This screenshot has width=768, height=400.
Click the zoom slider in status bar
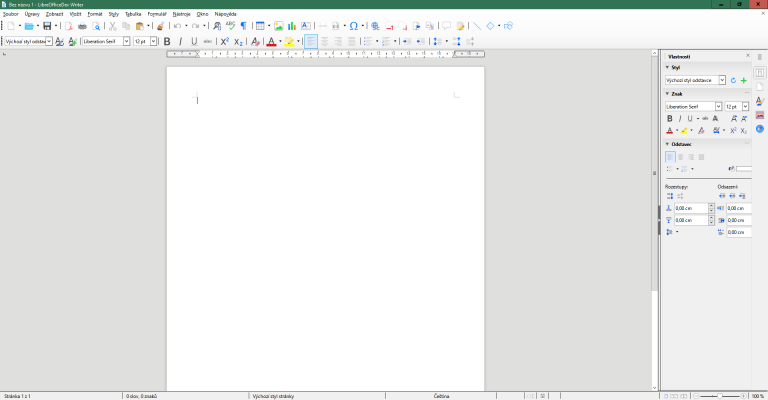720,396
